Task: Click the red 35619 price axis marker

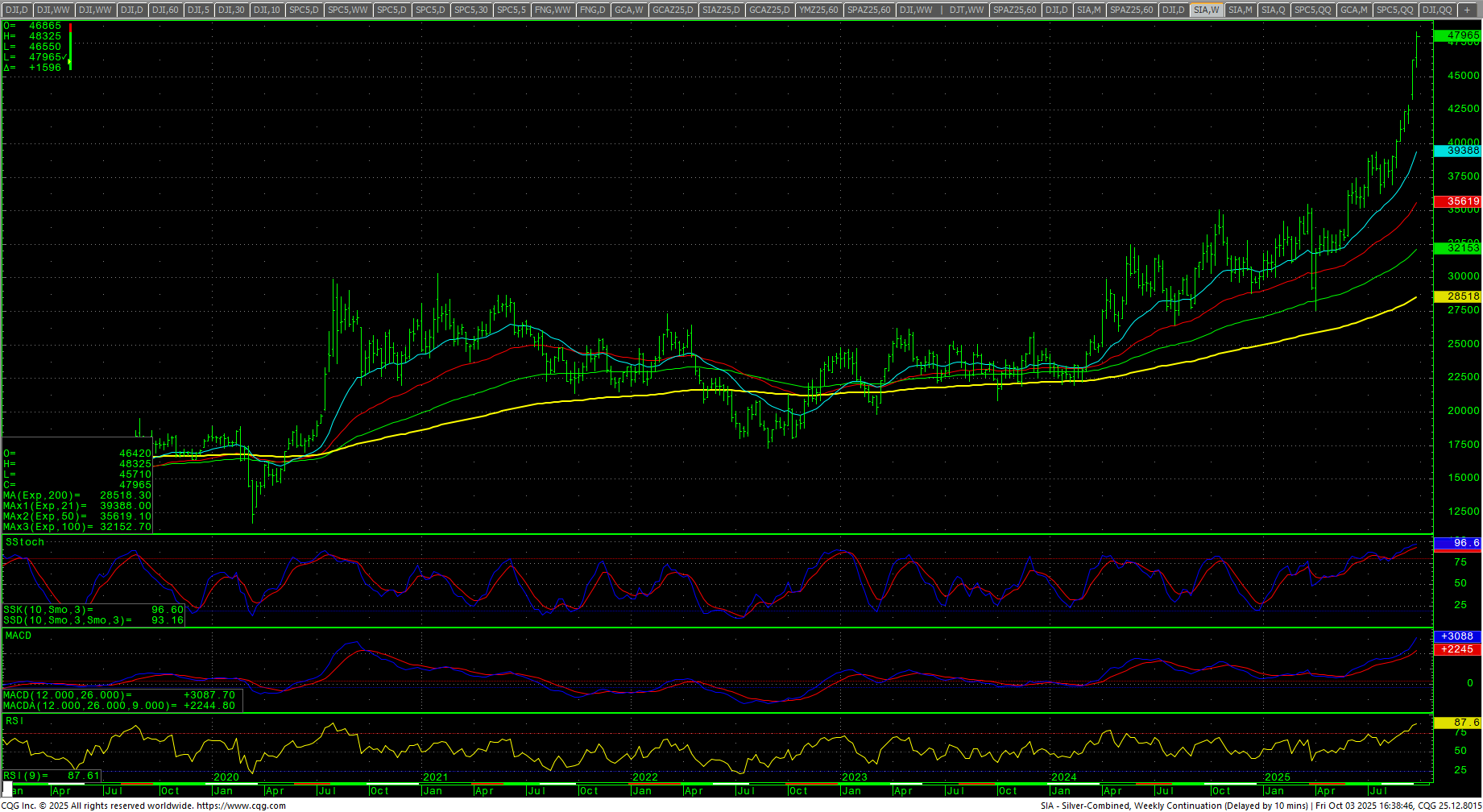Action: [x=1457, y=201]
